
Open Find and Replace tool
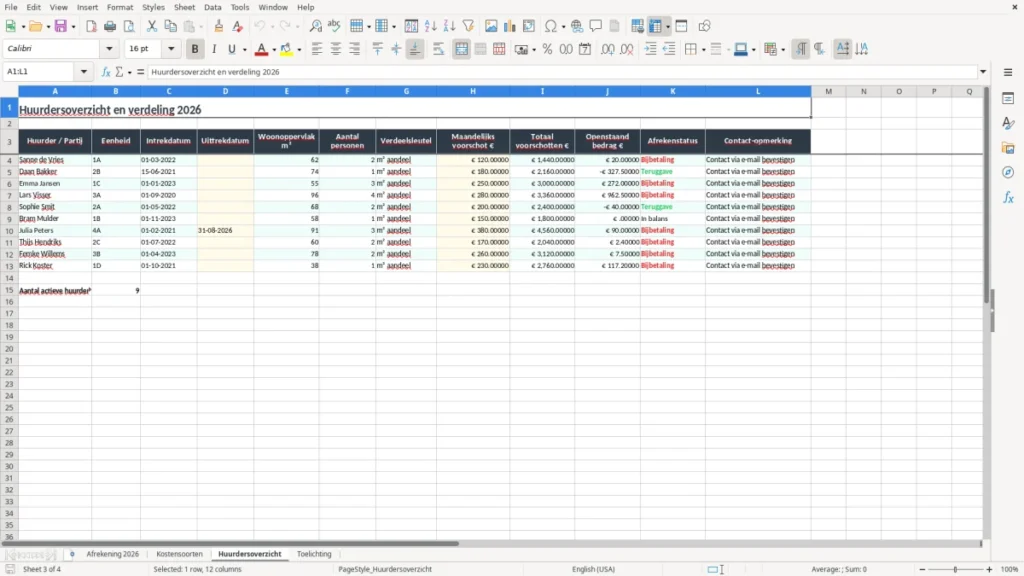coord(315,26)
